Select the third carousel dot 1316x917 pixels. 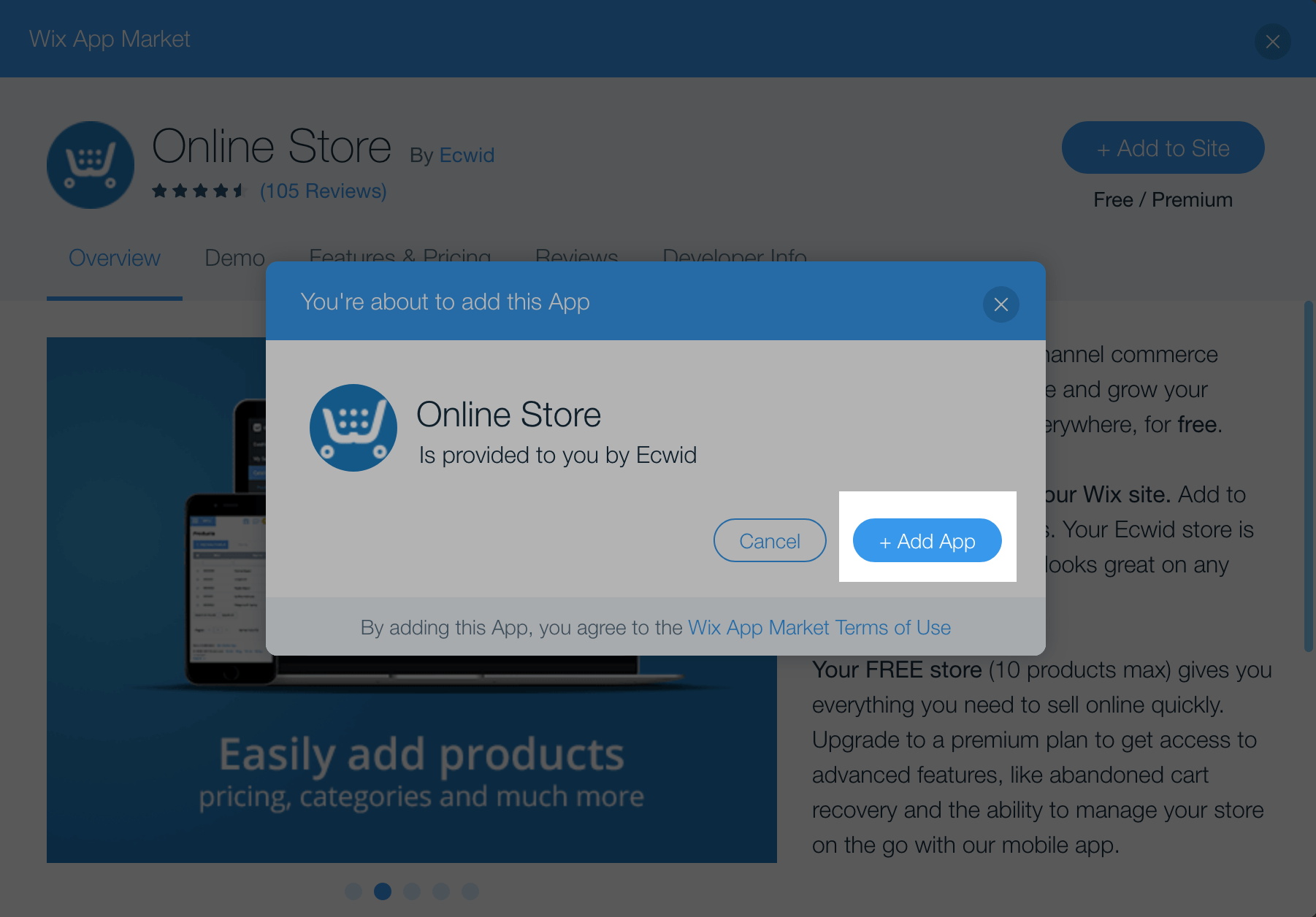click(412, 891)
